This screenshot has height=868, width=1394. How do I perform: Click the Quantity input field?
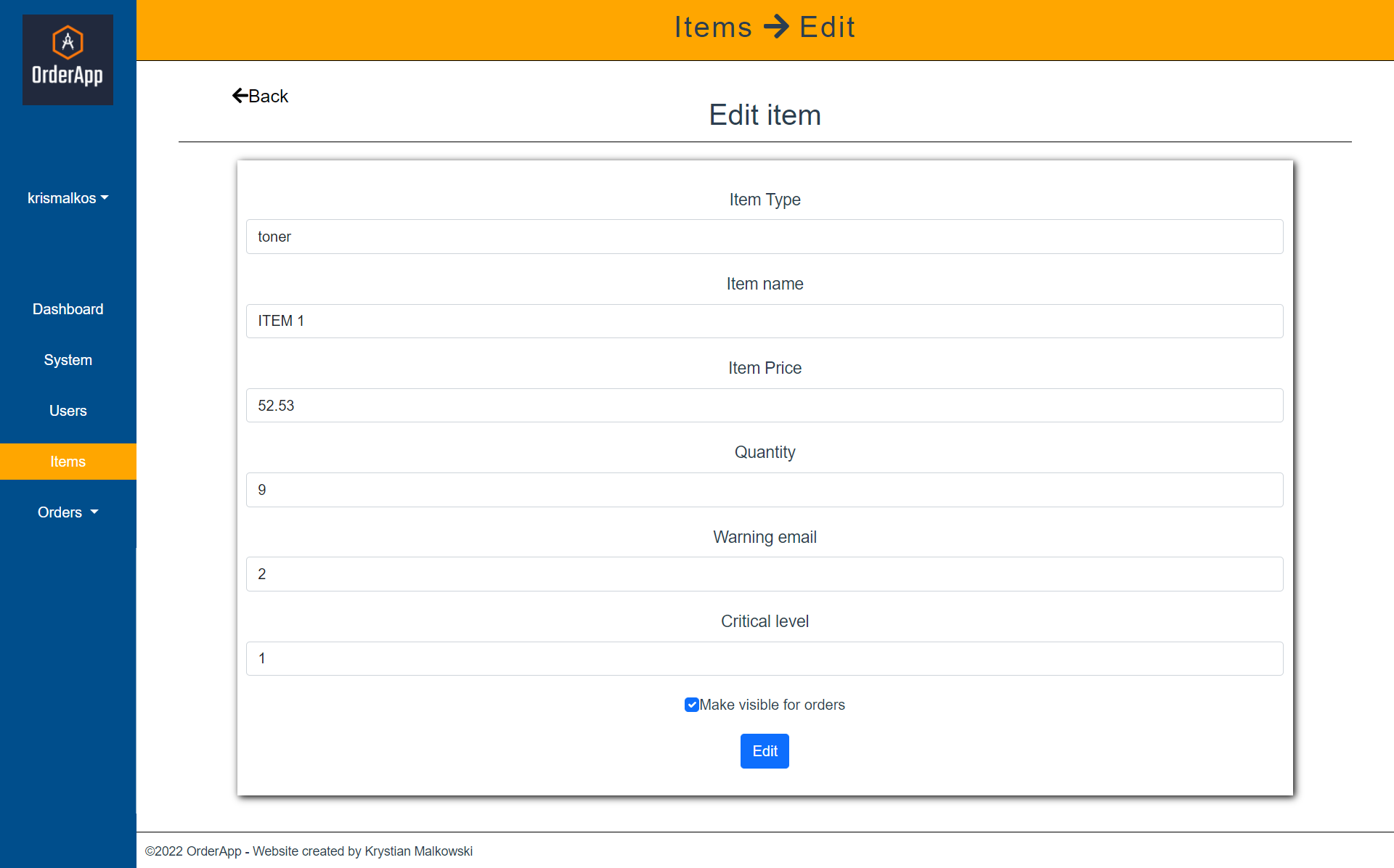click(764, 490)
